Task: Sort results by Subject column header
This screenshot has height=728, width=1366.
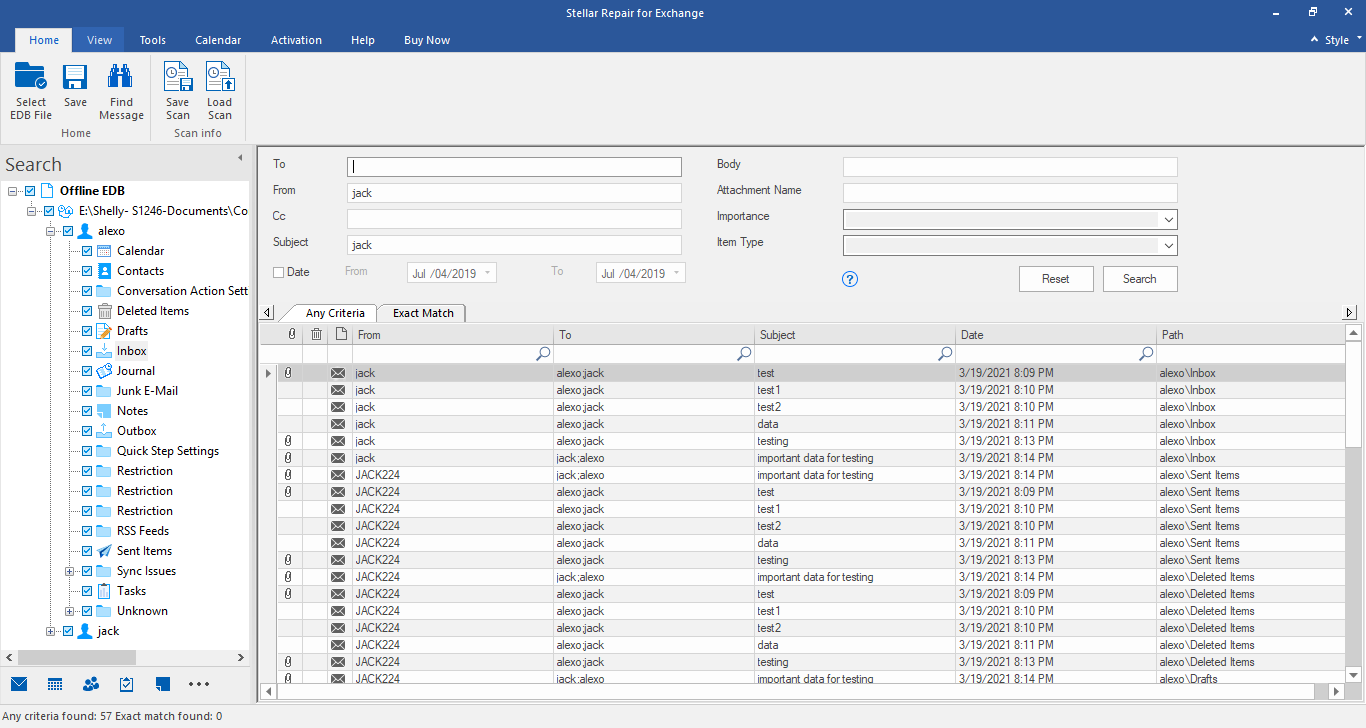Action: [x=855, y=335]
